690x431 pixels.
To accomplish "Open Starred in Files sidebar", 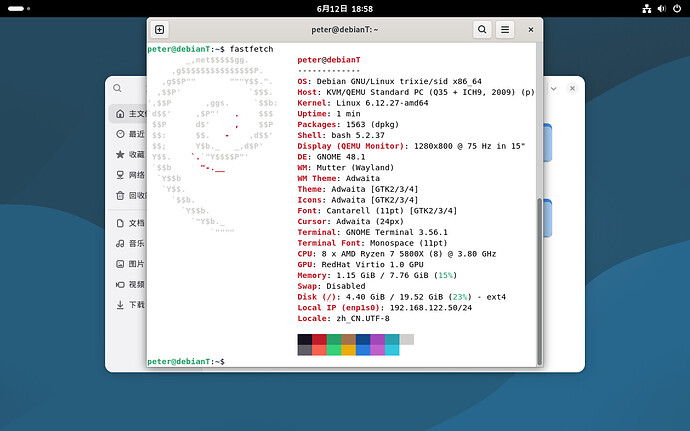I will click(128, 154).
